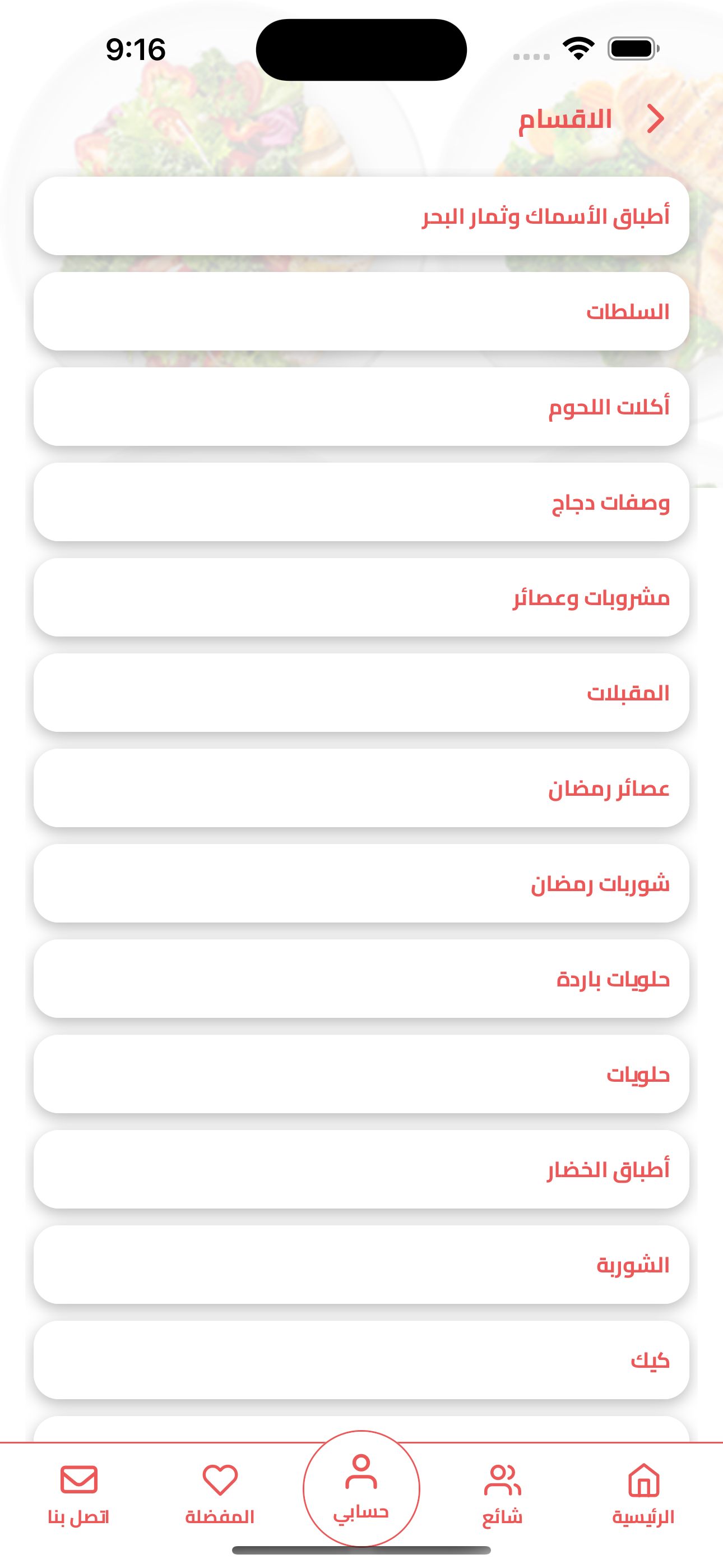Open the account profile icon حسابي
Viewport: 723px width, 1568px height.
point(361,1474)
